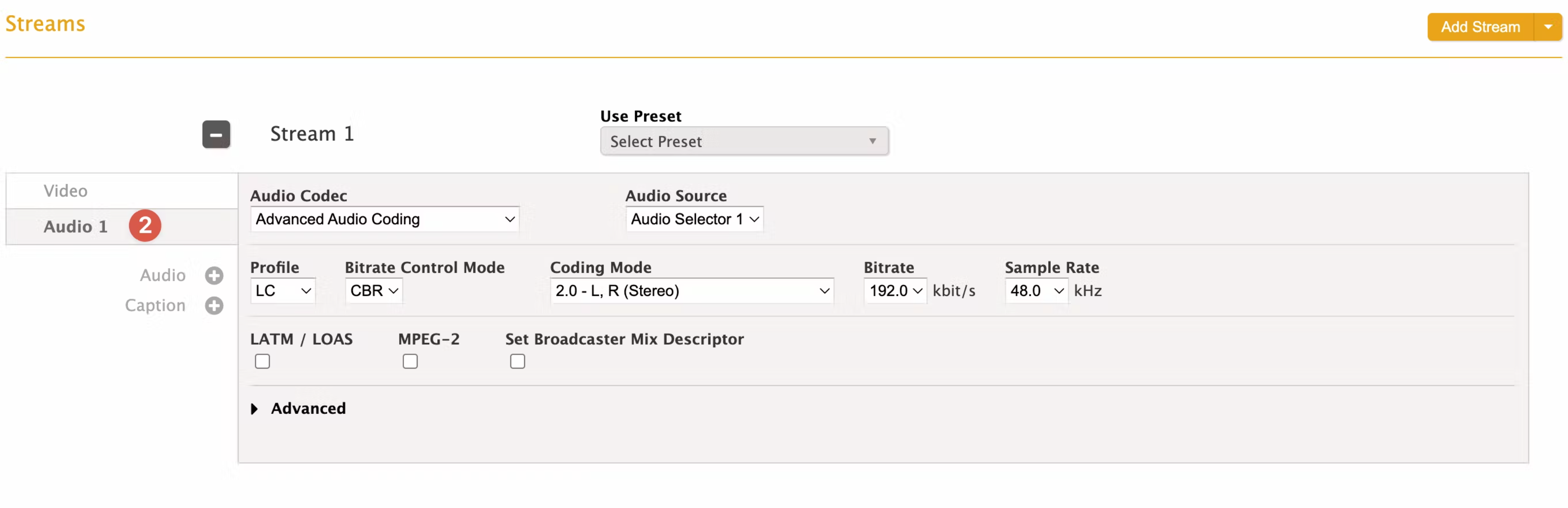Add a new Audio track via plus icon
The image size is (1568, 508).
pyautogui.click(x=214, y=275)
